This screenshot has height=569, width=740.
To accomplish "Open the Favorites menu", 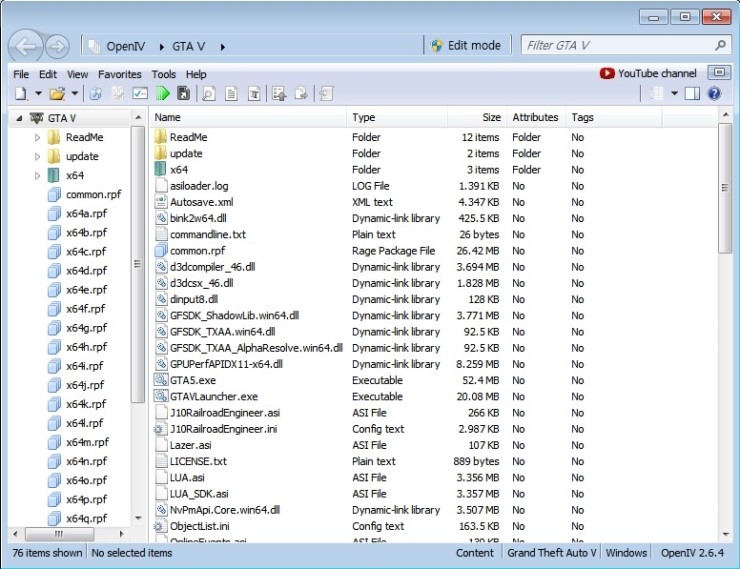I will tap(119, 74).
